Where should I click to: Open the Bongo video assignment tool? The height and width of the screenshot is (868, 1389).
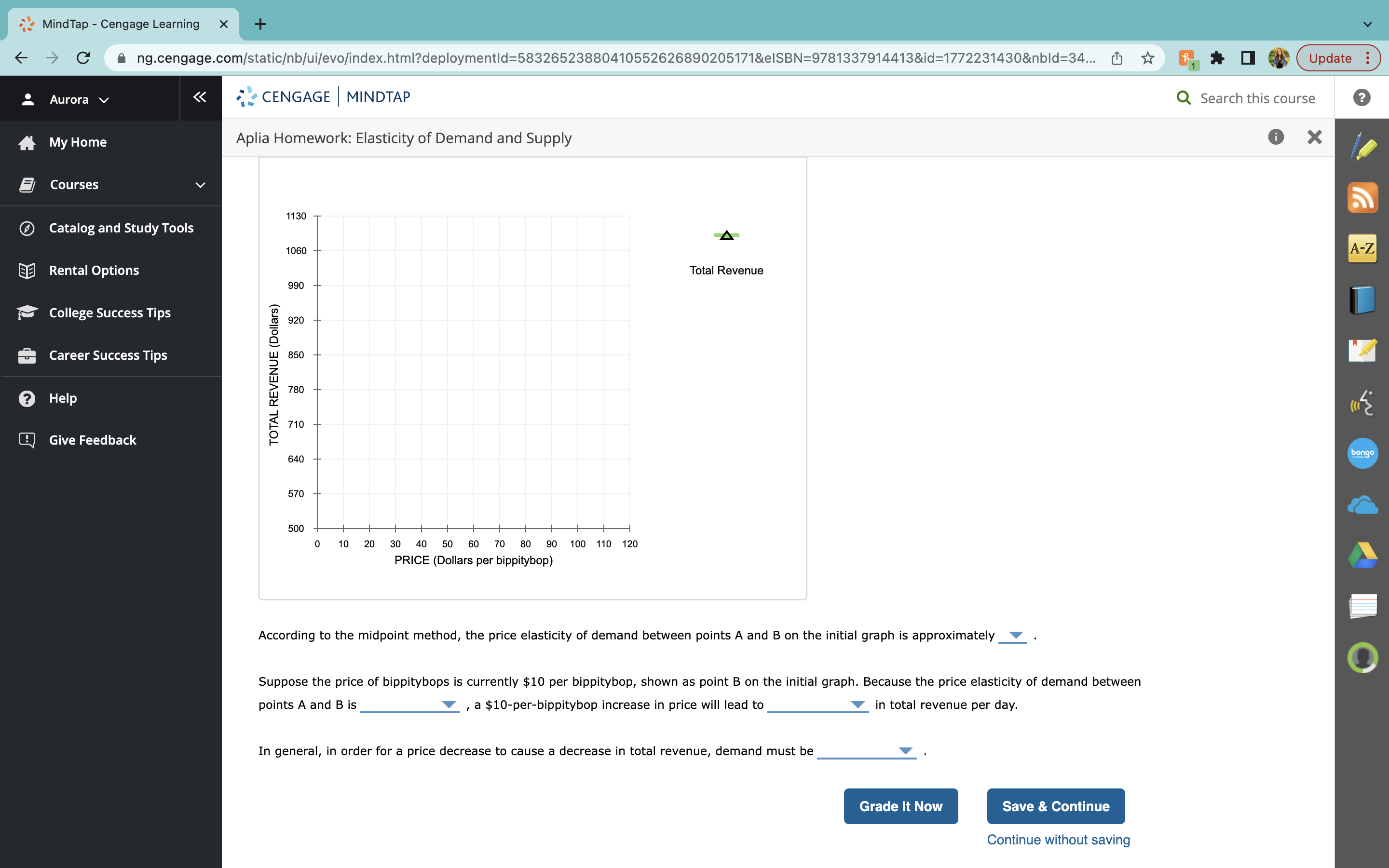(x=1363, y=453)
